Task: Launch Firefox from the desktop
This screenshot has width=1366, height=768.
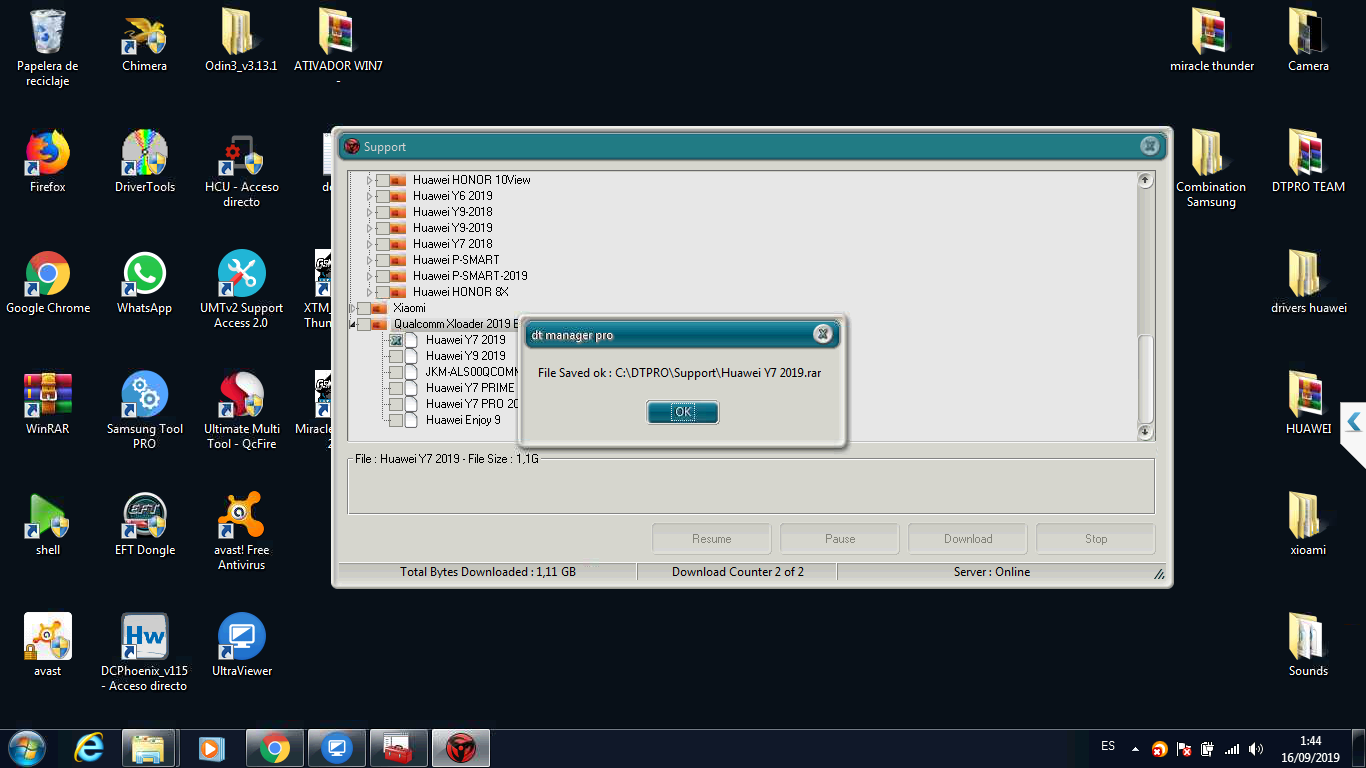Action: coord(47,160)
